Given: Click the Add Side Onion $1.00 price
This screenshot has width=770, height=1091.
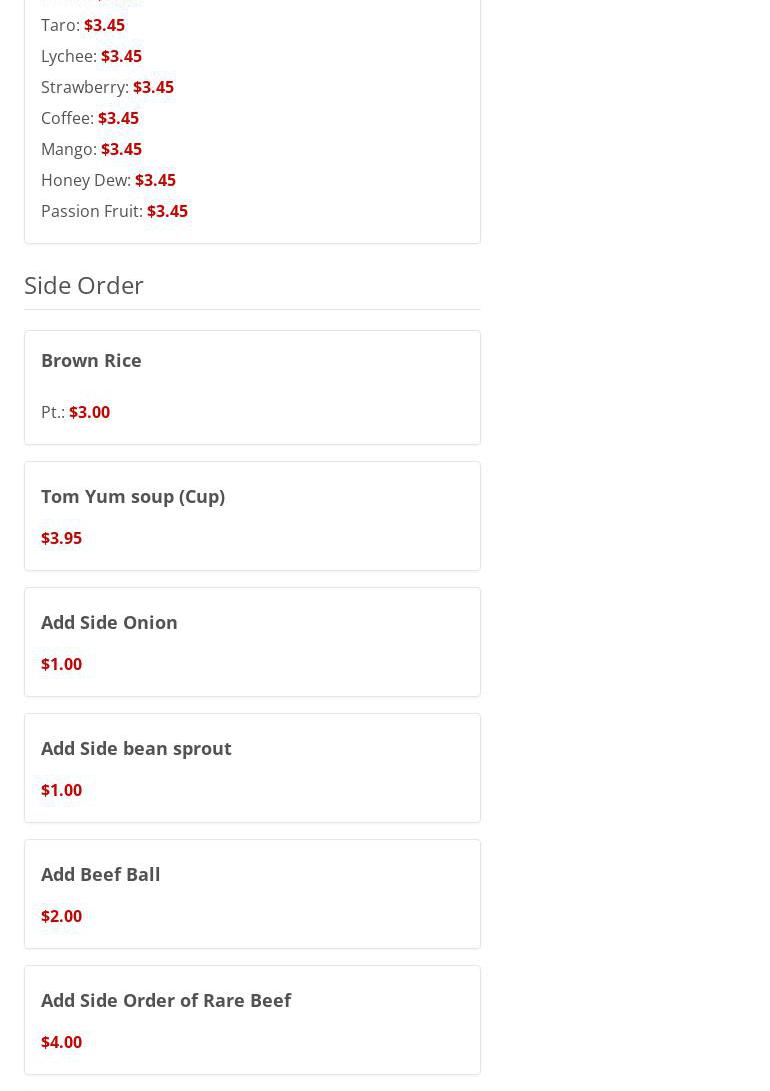Looking at the screenshot, I should point(61,664).
